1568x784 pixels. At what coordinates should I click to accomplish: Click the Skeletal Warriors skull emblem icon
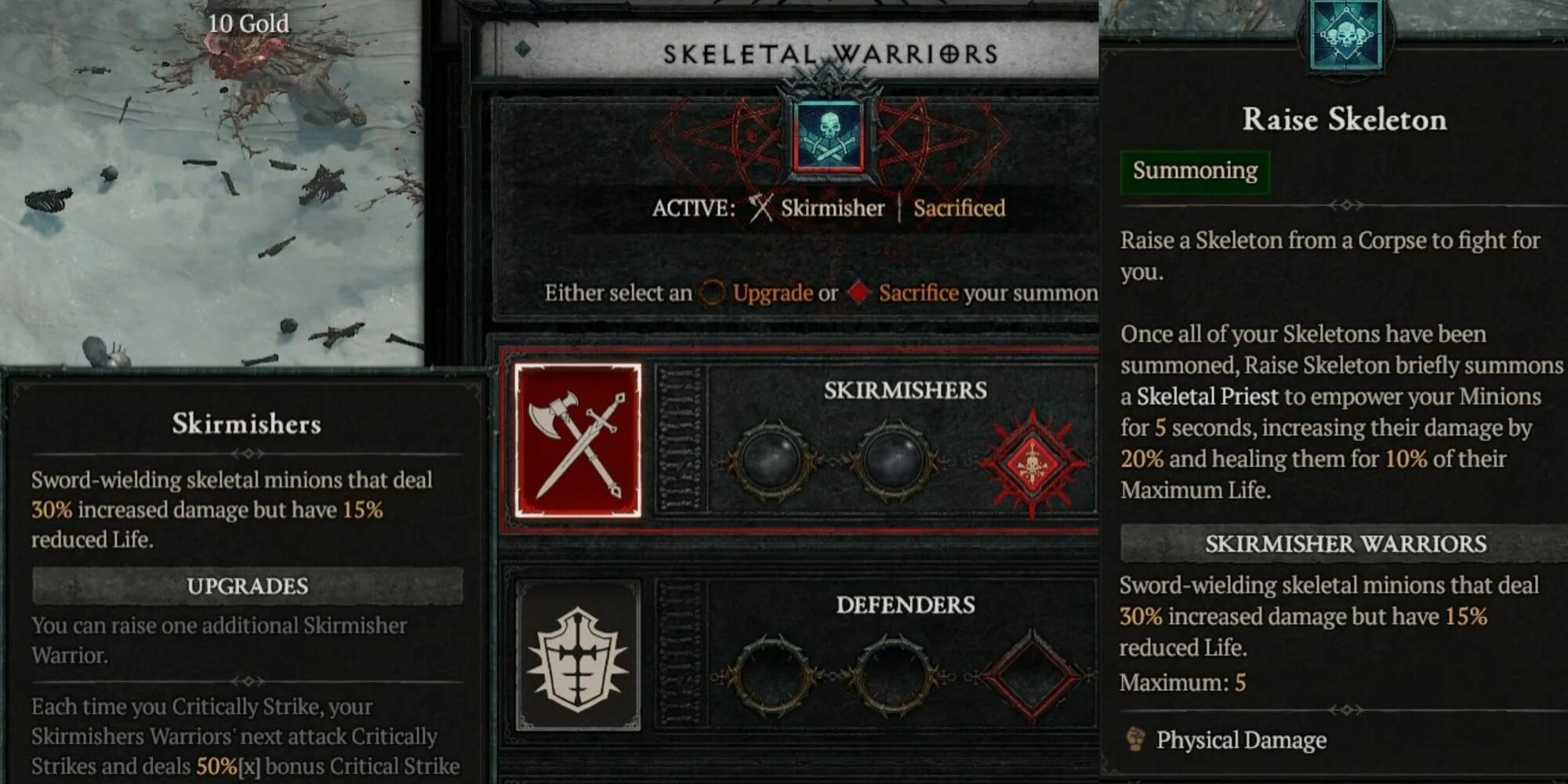tap(829, 136)
